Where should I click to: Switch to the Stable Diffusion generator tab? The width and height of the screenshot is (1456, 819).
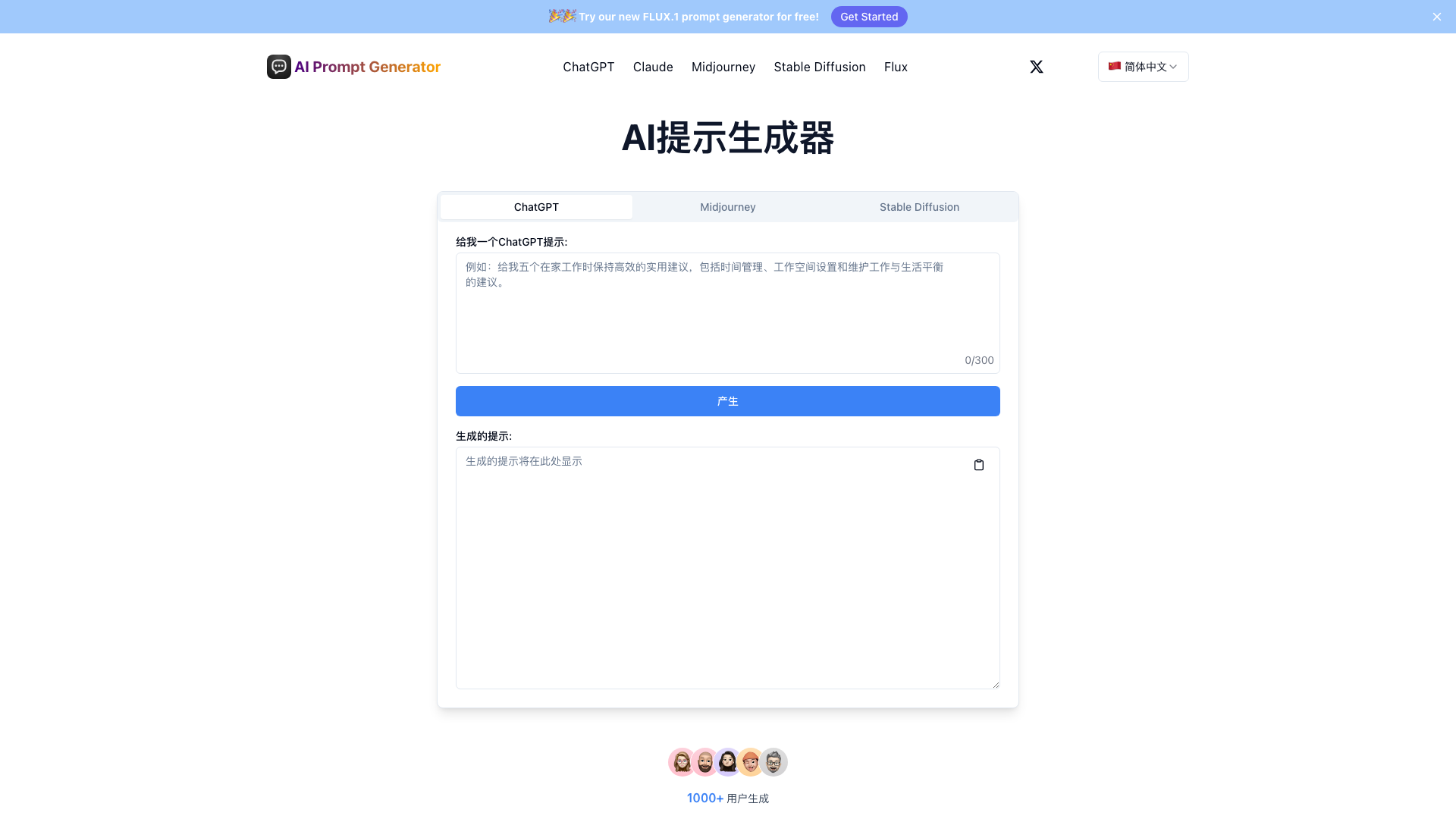(919, 207)
